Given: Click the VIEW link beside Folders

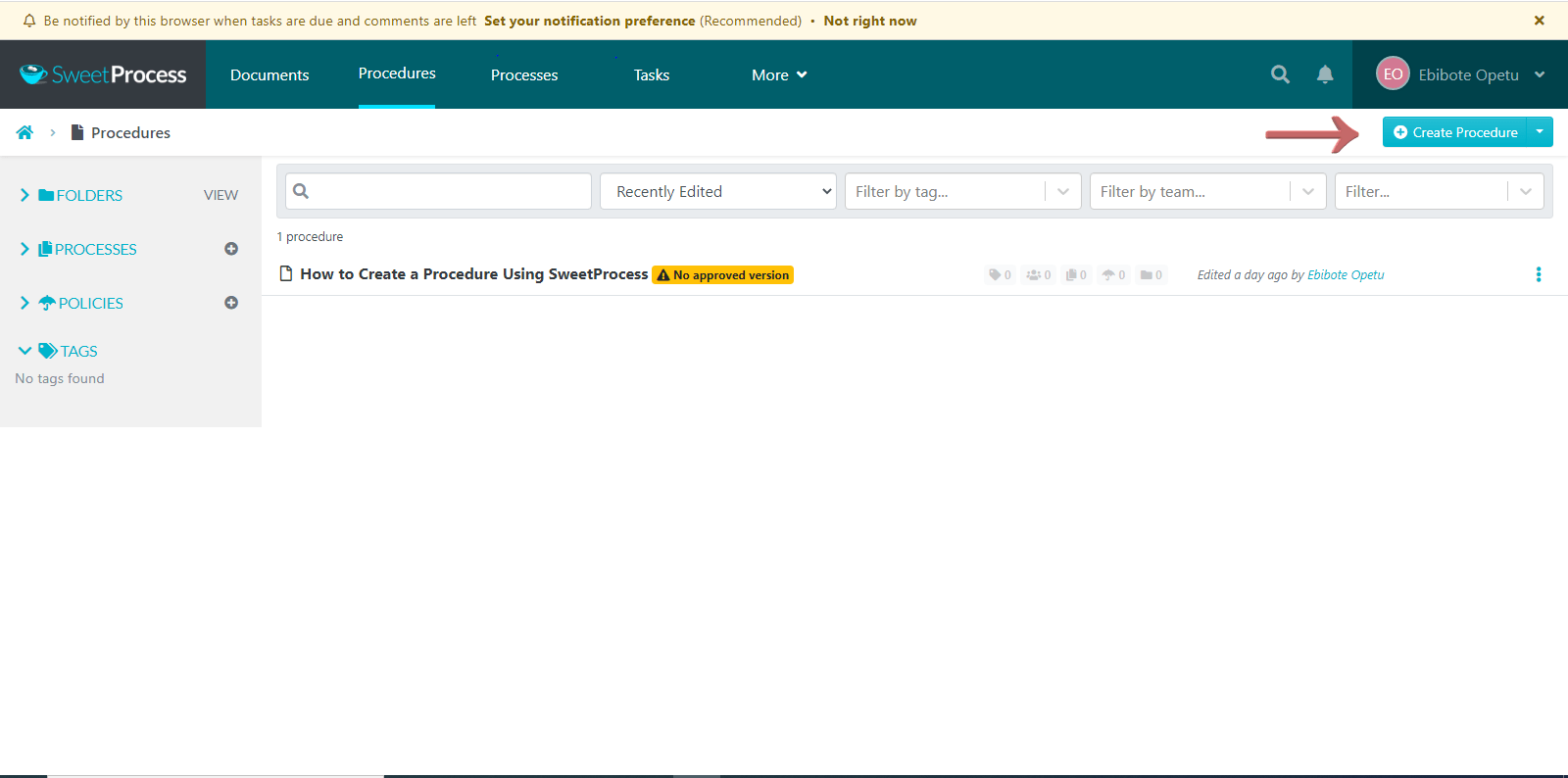Looking at the screenshot, I should (220, 195).
